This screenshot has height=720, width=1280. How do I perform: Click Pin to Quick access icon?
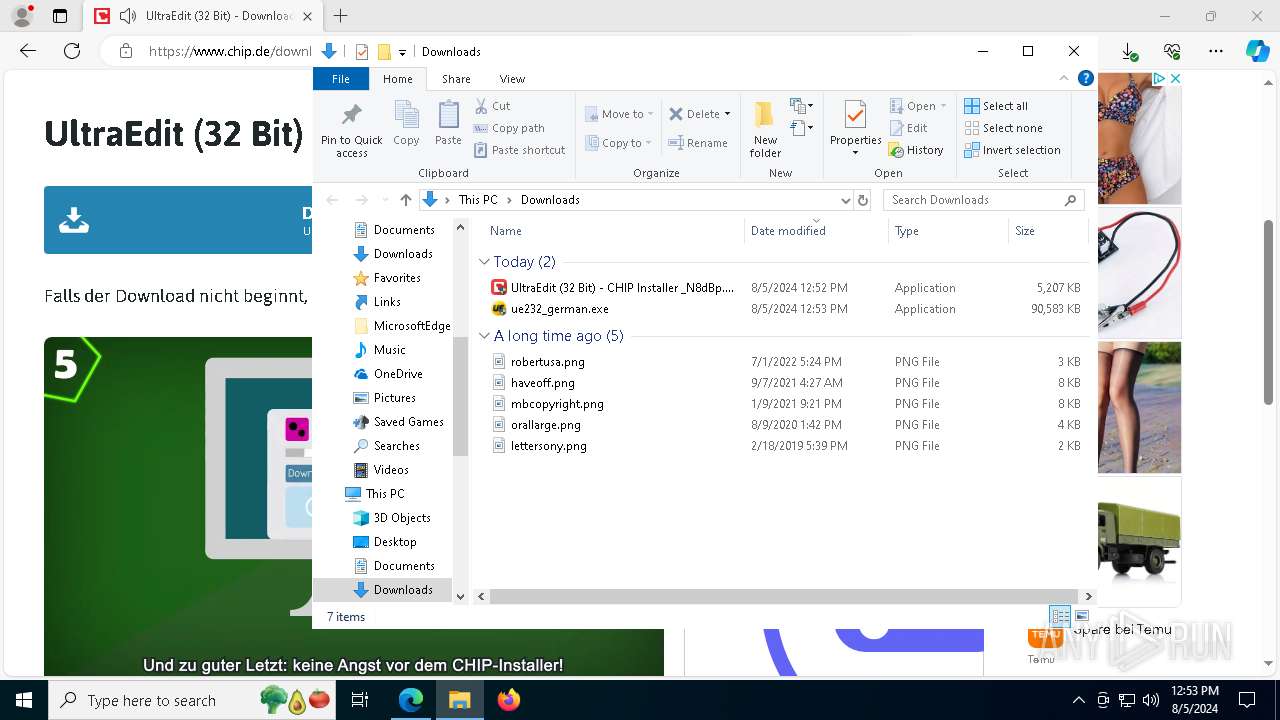[351, 115]
